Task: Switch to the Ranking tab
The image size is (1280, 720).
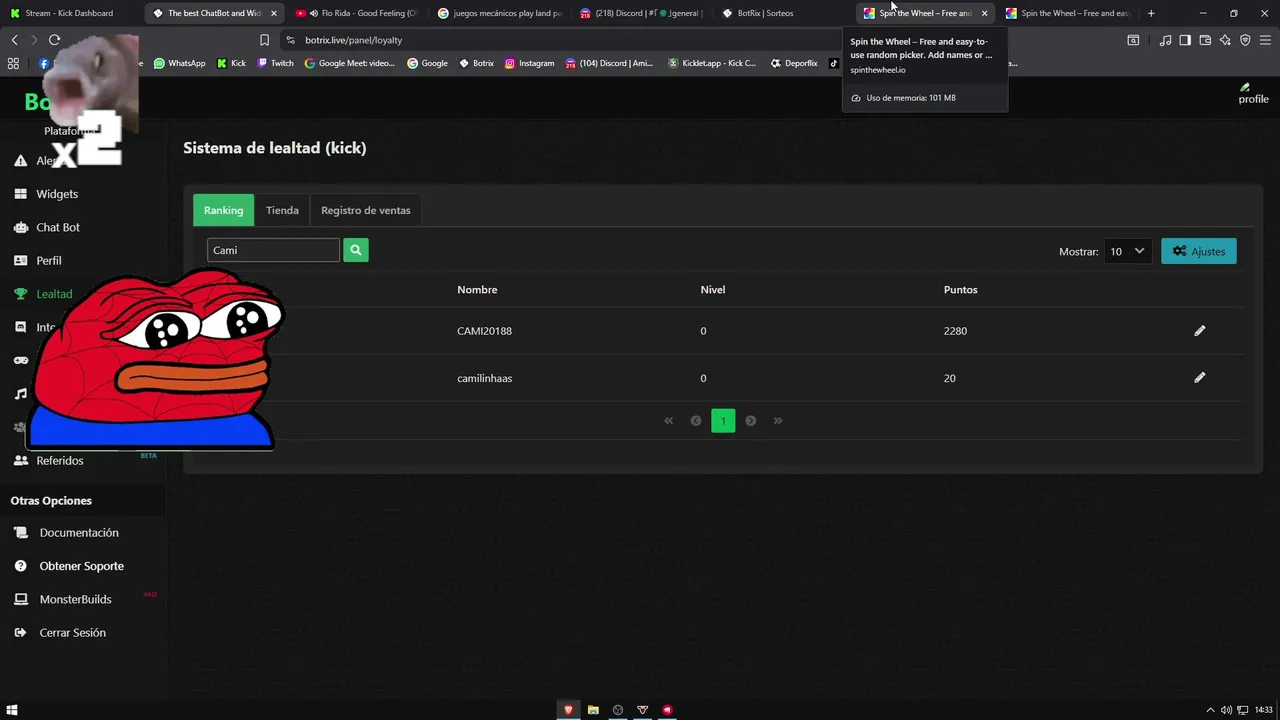Action: coord(223,210)
